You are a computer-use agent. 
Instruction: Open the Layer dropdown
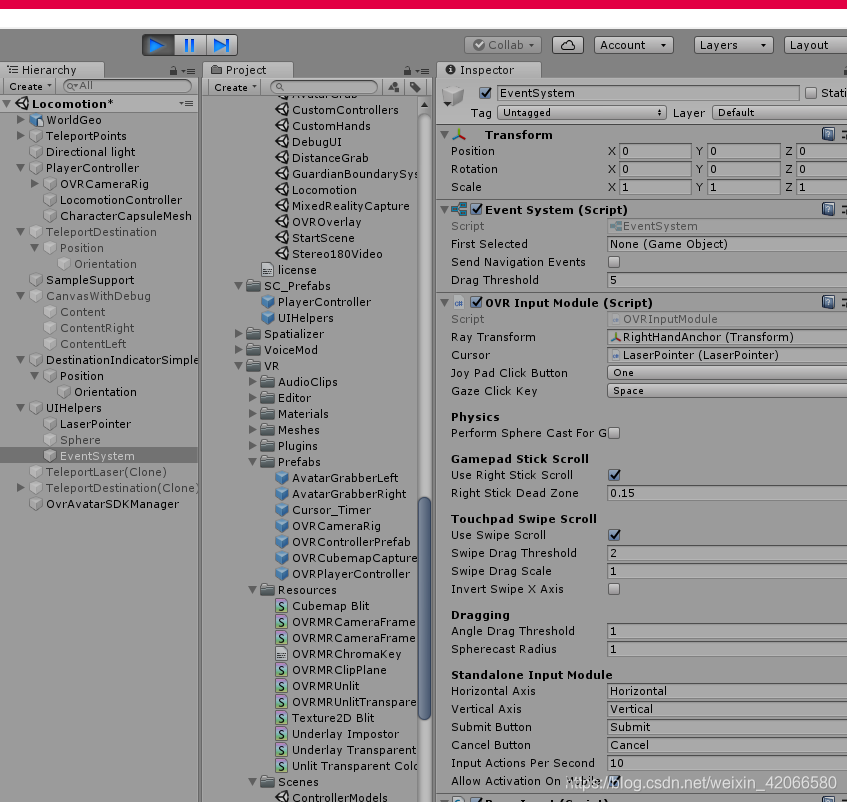point(779,113)
